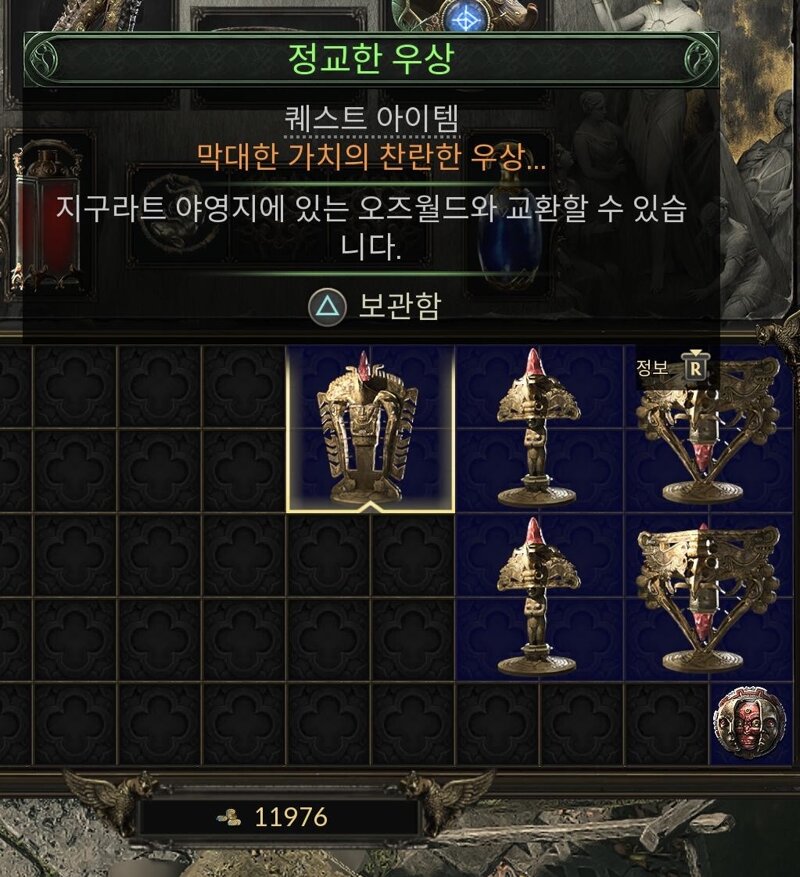Select the highlighted ornate idol item

(370, 429)
